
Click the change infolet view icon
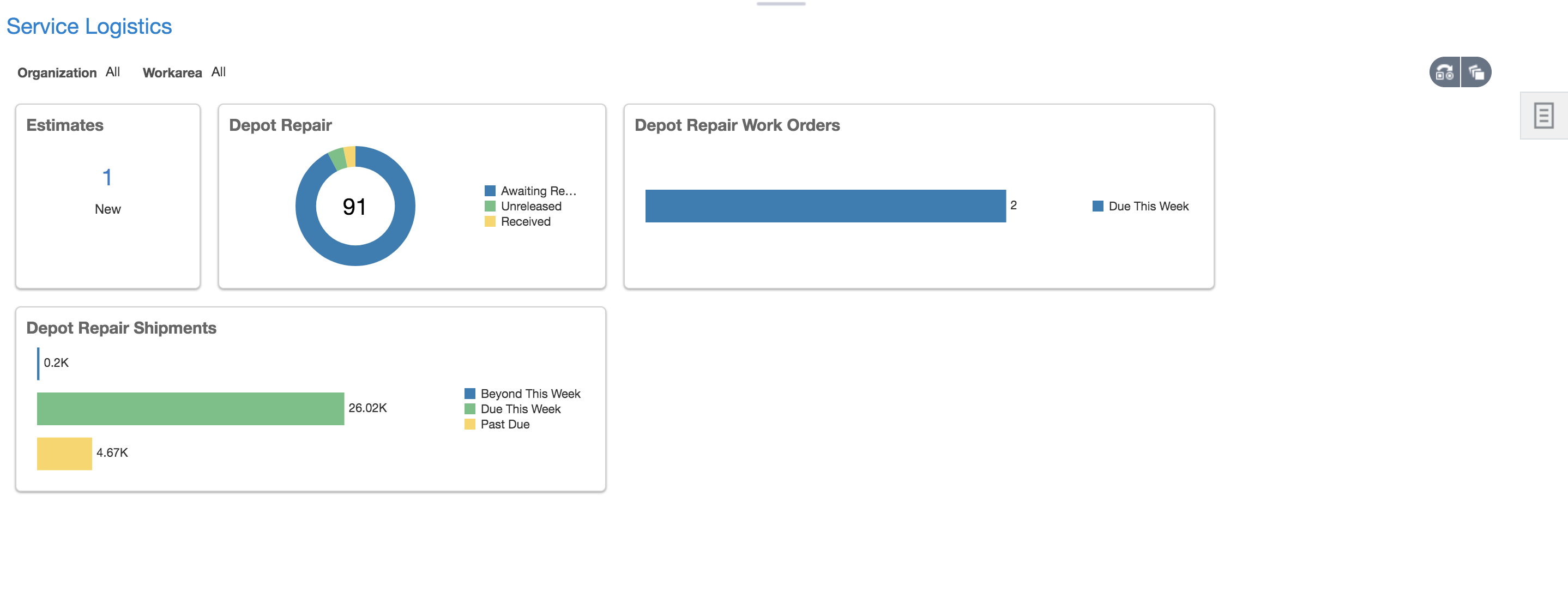coord(1444,73)
